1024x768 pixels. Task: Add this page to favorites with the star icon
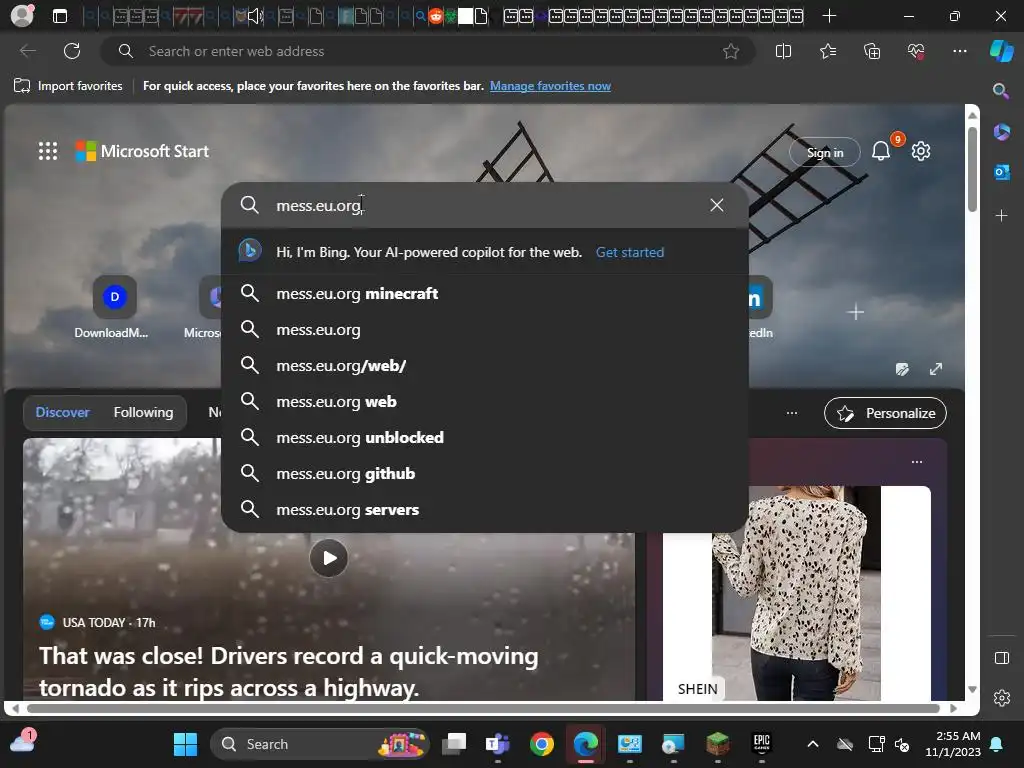click(731, 51)
